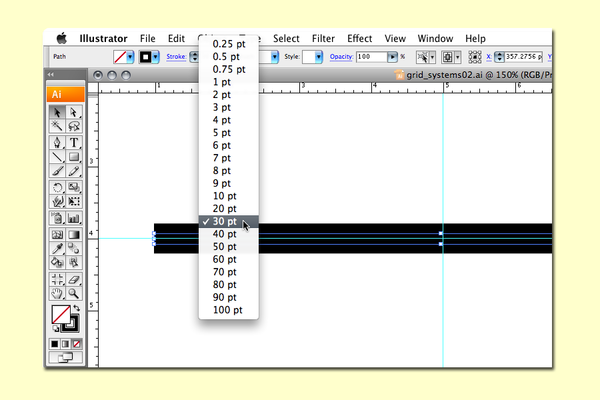Click the Opacity link label
The image size is (600, 400).
342,58
